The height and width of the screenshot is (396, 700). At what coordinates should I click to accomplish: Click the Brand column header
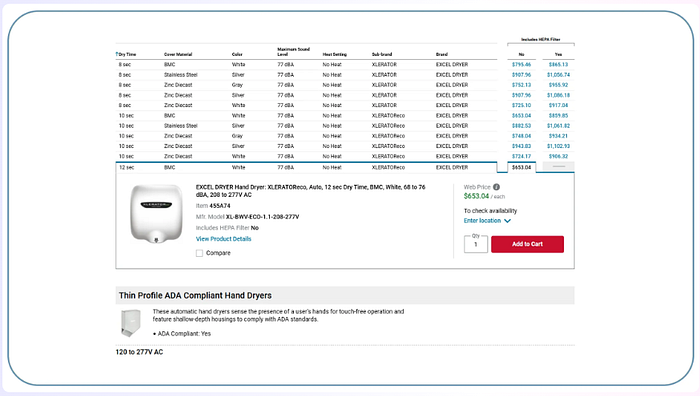[x=442, y=54]
